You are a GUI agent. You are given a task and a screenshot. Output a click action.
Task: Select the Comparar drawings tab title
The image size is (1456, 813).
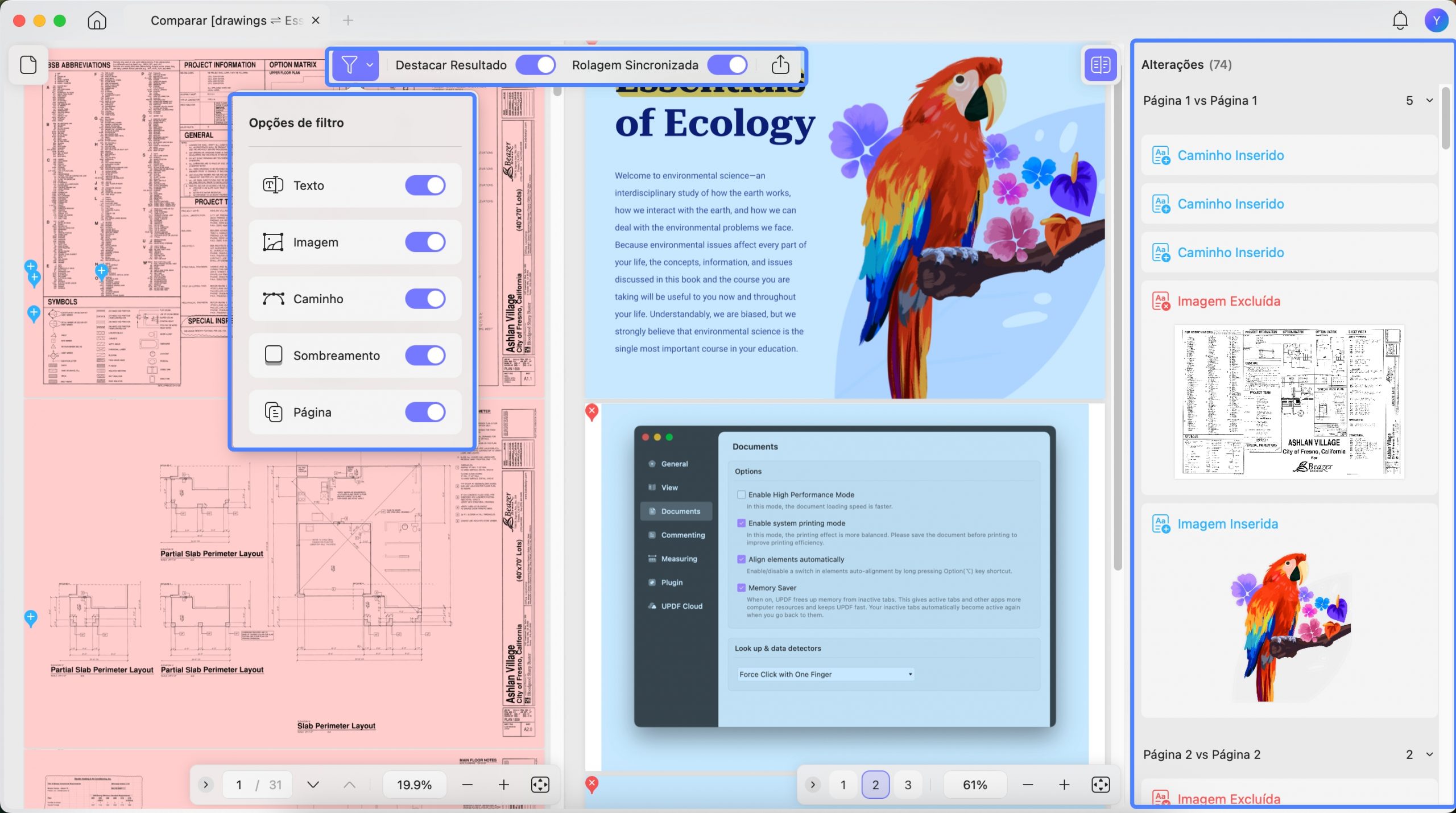click(x=227, y=20)
